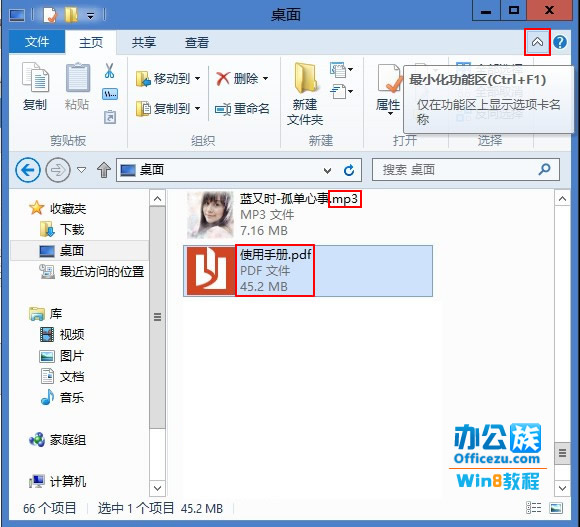
Task: Click the Back navigation arrow
Action: (28, 170)
